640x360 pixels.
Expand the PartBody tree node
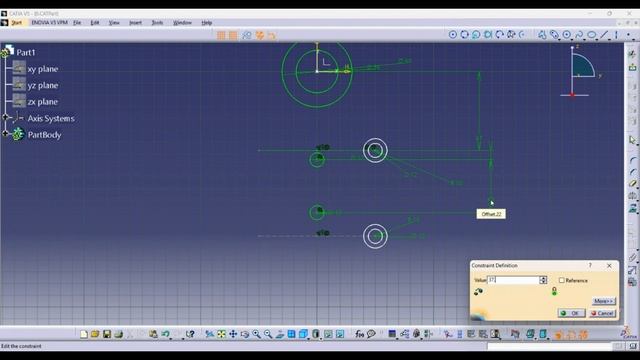[x=5, y=133]
